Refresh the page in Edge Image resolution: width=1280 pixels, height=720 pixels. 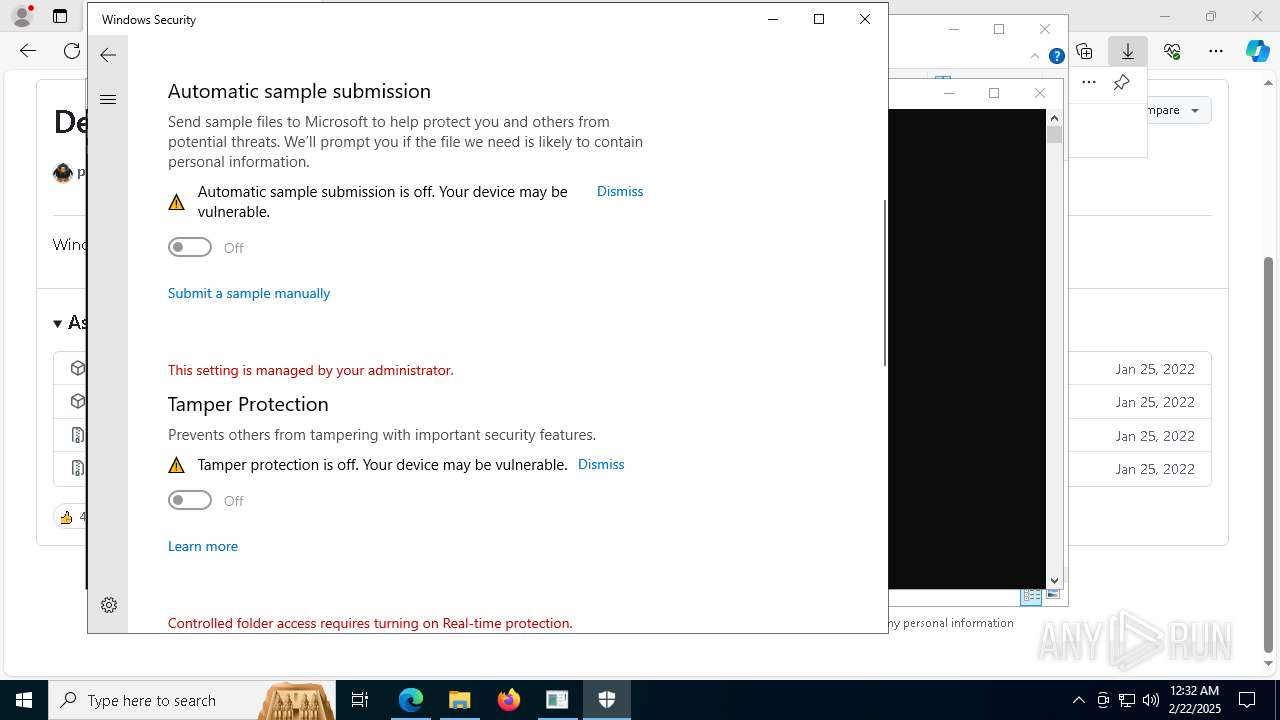(72, 51)
